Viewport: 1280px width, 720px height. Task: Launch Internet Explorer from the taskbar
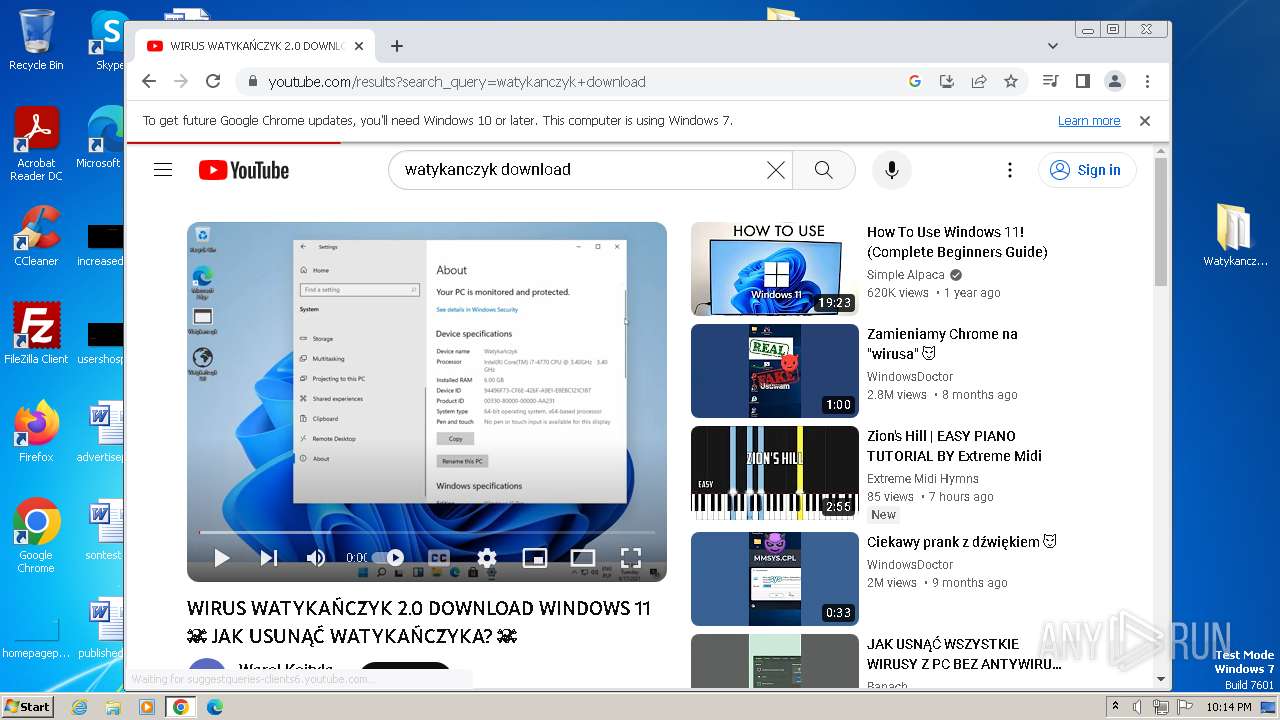coord(79,707)
